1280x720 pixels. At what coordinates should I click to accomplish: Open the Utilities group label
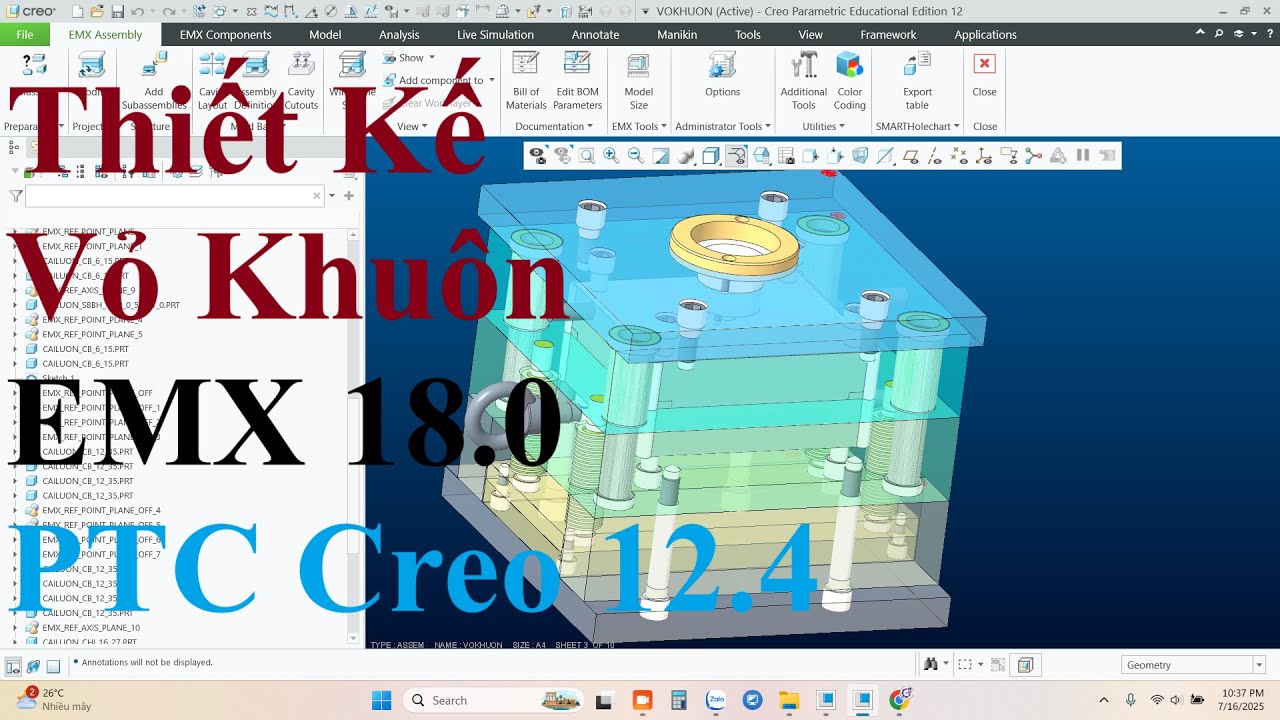(823, 126)
